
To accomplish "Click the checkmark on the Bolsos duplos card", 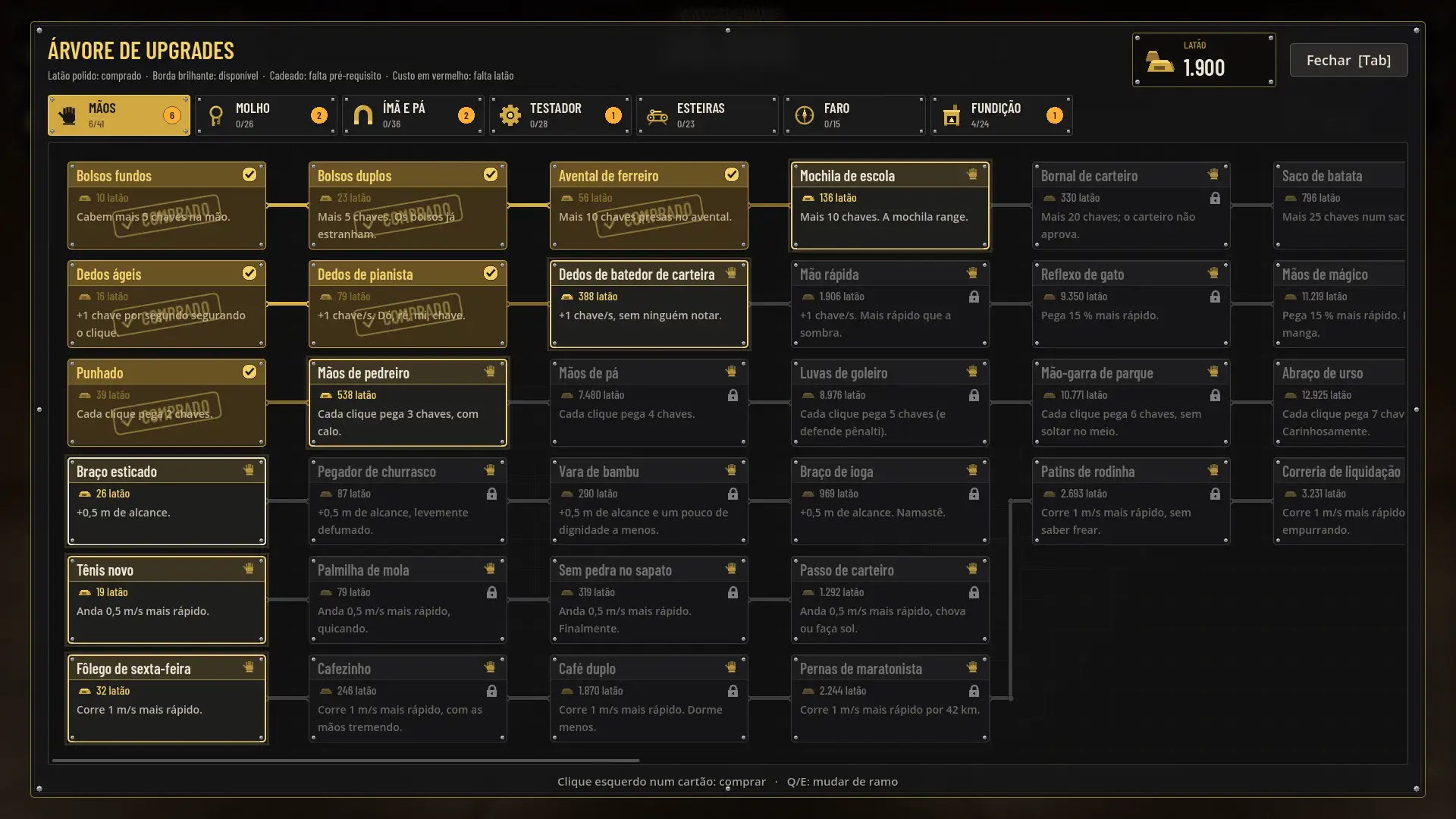I will (491, 174).
